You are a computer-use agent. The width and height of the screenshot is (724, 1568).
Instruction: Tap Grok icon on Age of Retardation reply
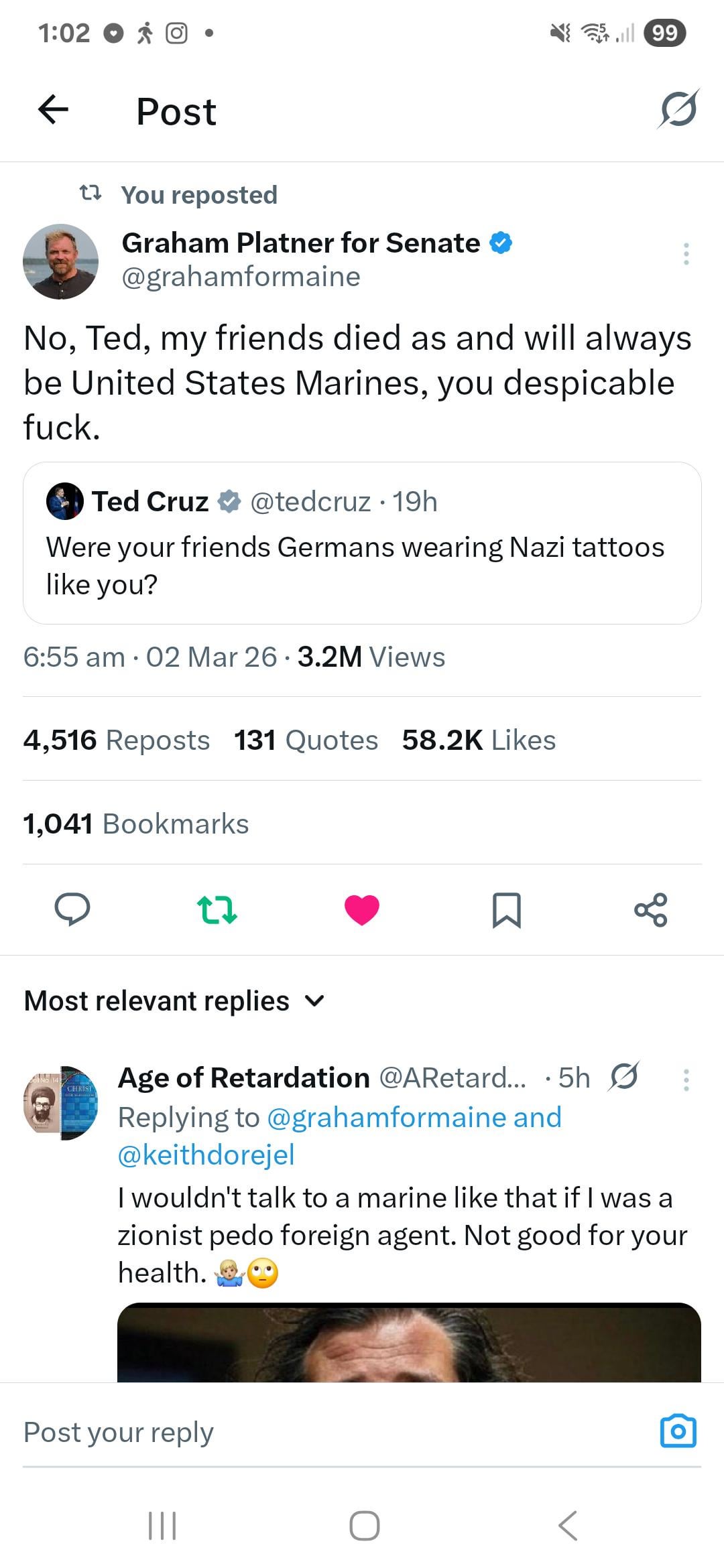(624, 1077)
